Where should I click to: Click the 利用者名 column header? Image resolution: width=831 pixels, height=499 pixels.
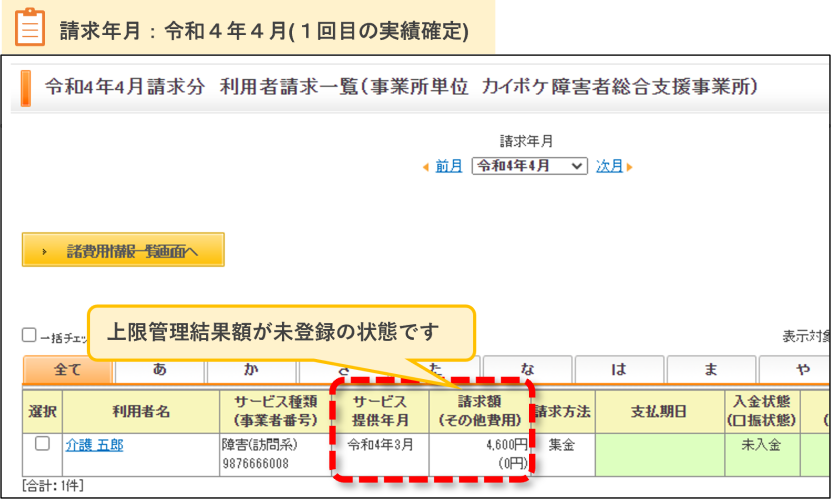[141, 412]
